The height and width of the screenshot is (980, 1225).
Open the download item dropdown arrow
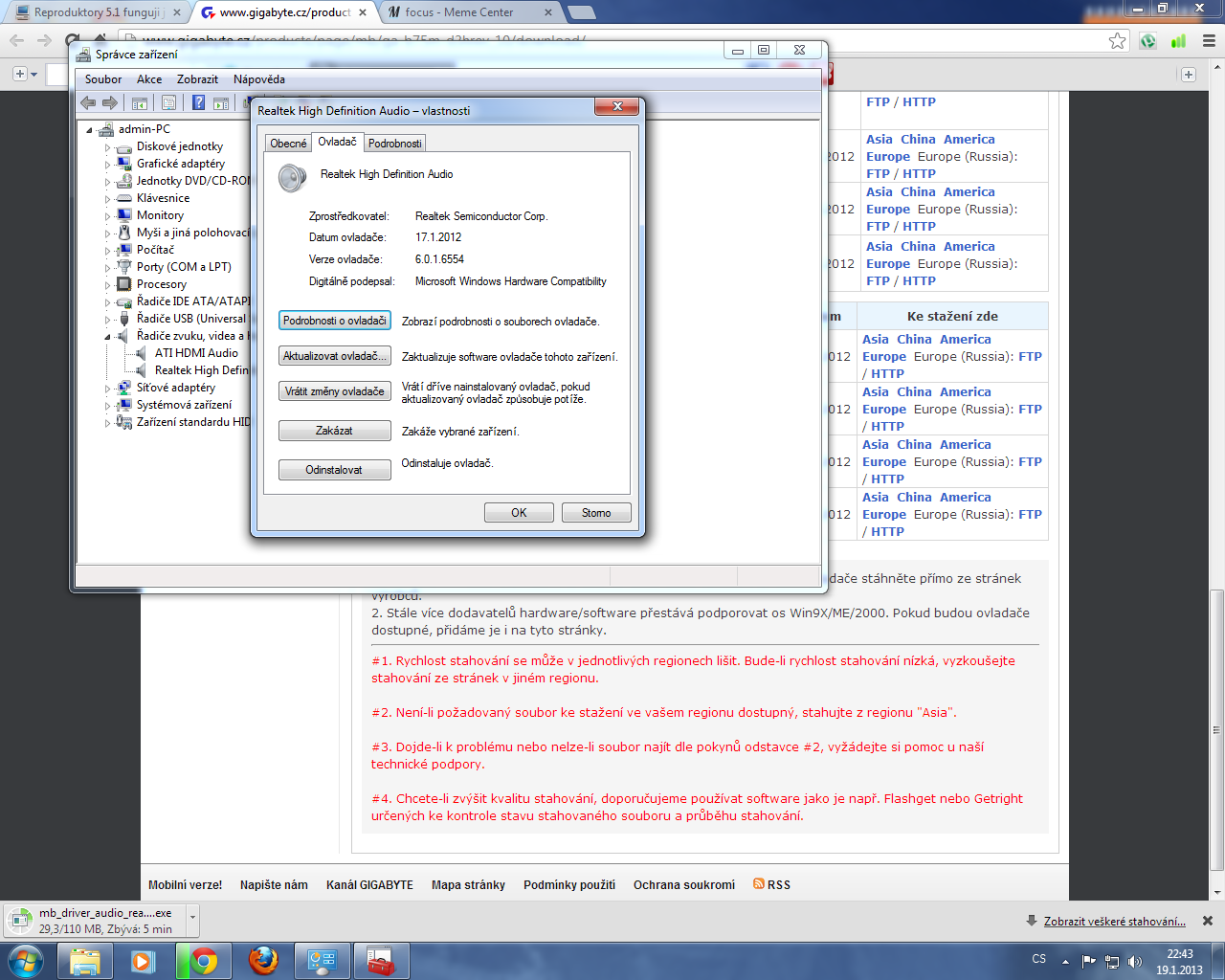[192, 919]
